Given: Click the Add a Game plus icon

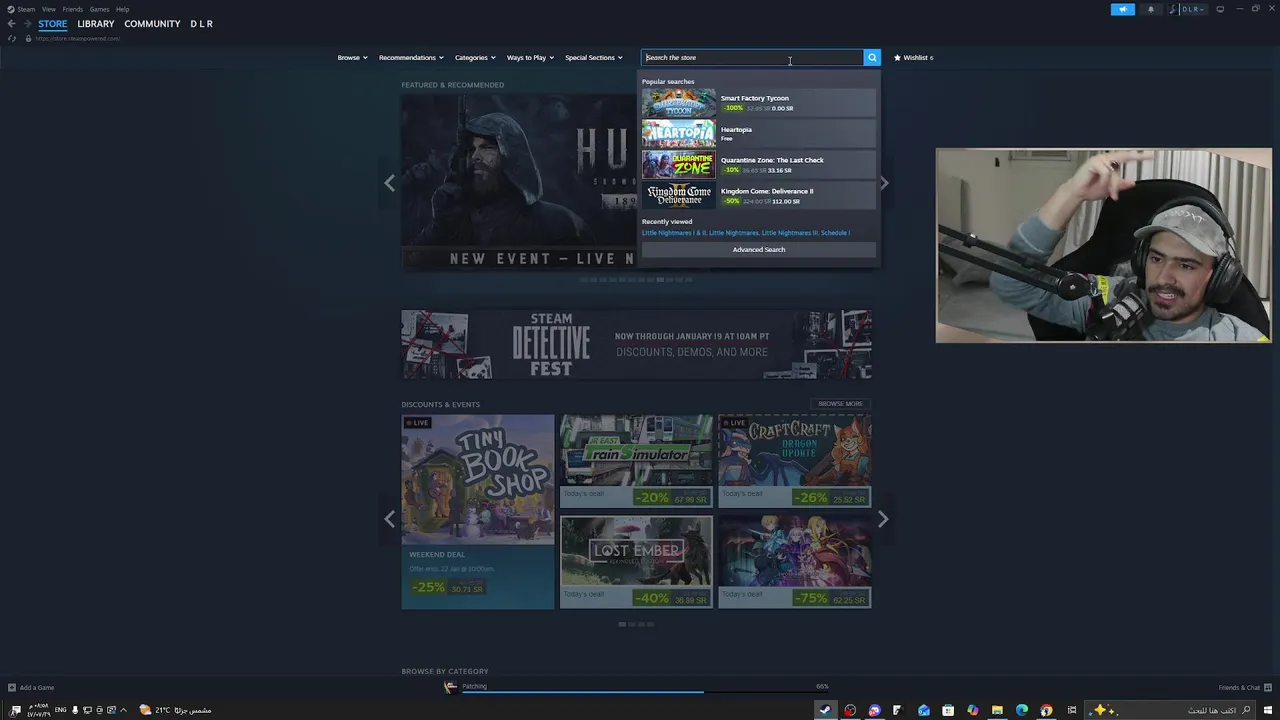Looking at the screenshot, I should 12,687.
